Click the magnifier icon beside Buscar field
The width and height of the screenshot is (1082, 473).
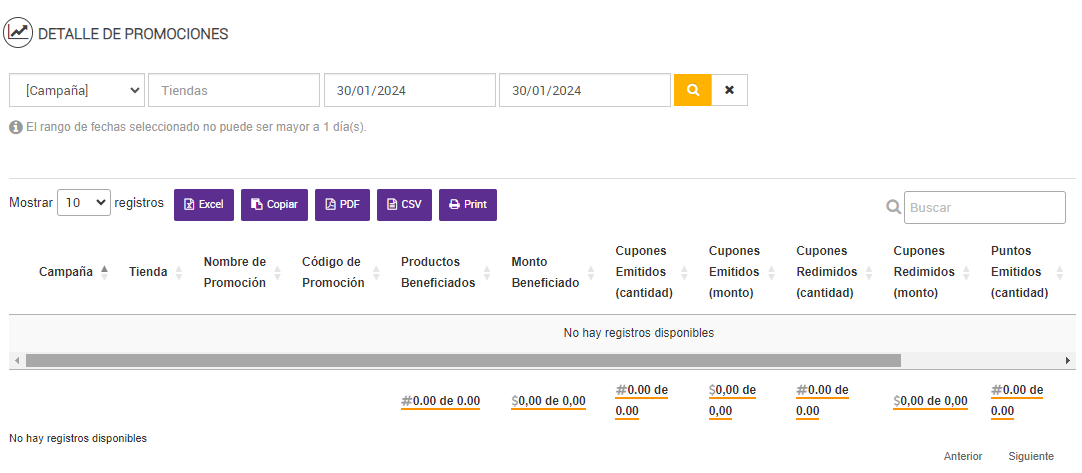point(894,207)
